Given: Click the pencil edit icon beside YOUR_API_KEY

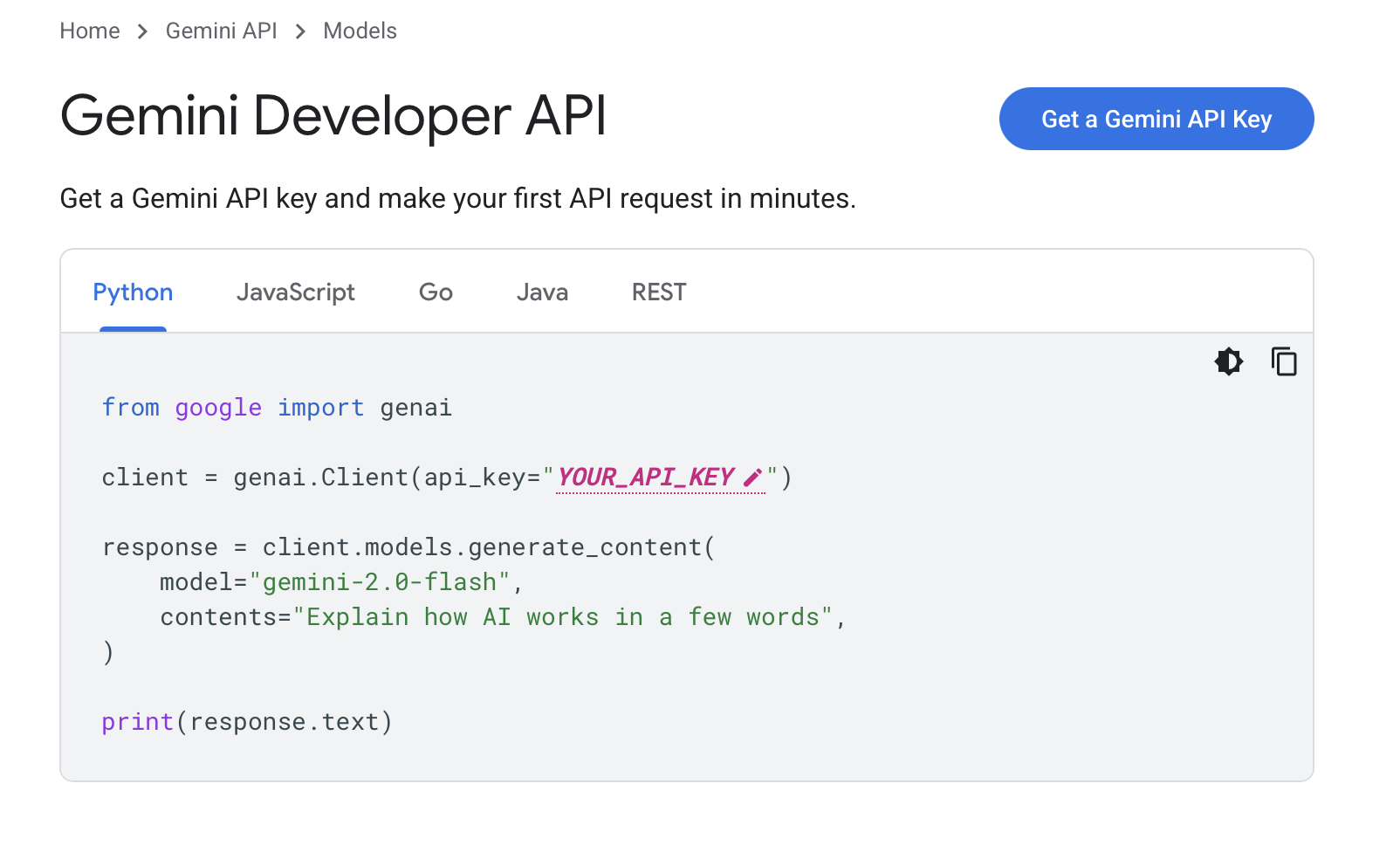Looking at the screenshot, I should click(752, 478).
